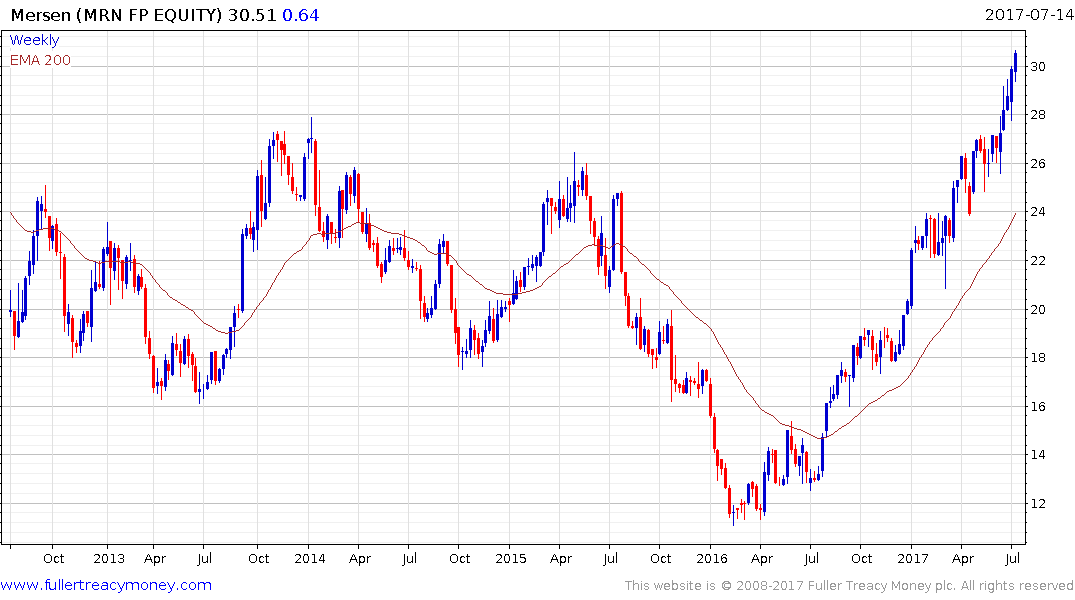Click the 16 price axis label

coord(1038,407)
